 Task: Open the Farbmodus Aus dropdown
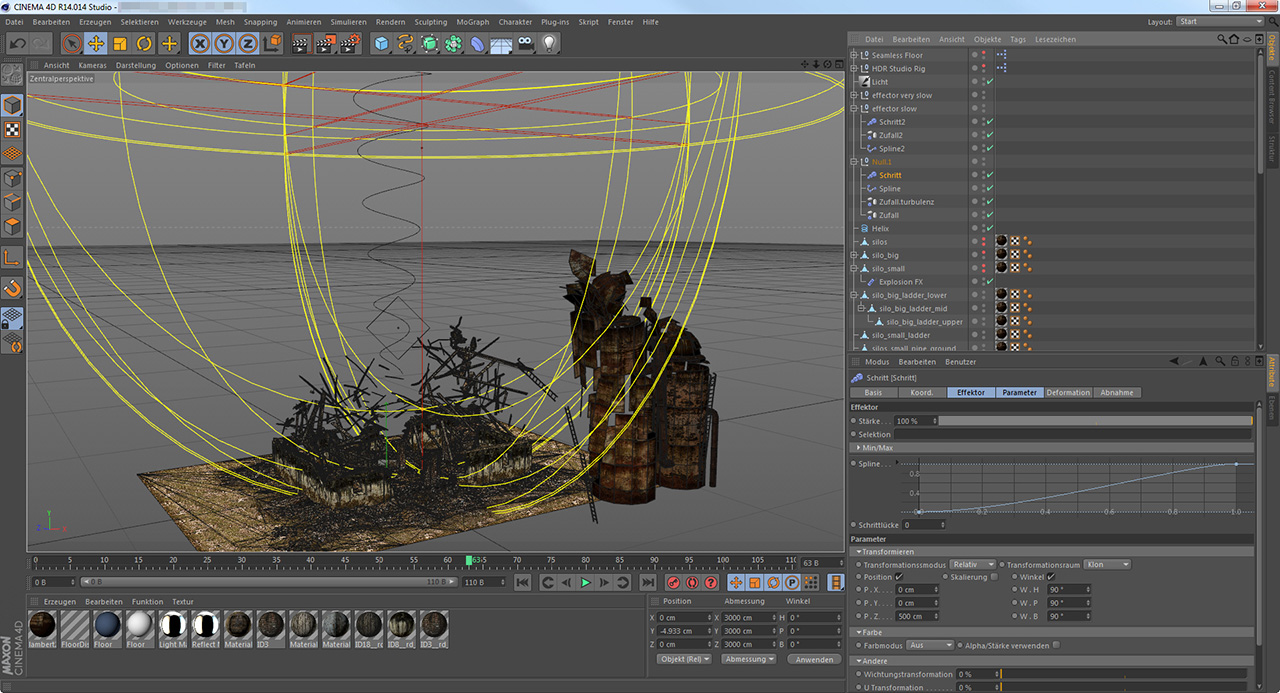pos(929,645)
